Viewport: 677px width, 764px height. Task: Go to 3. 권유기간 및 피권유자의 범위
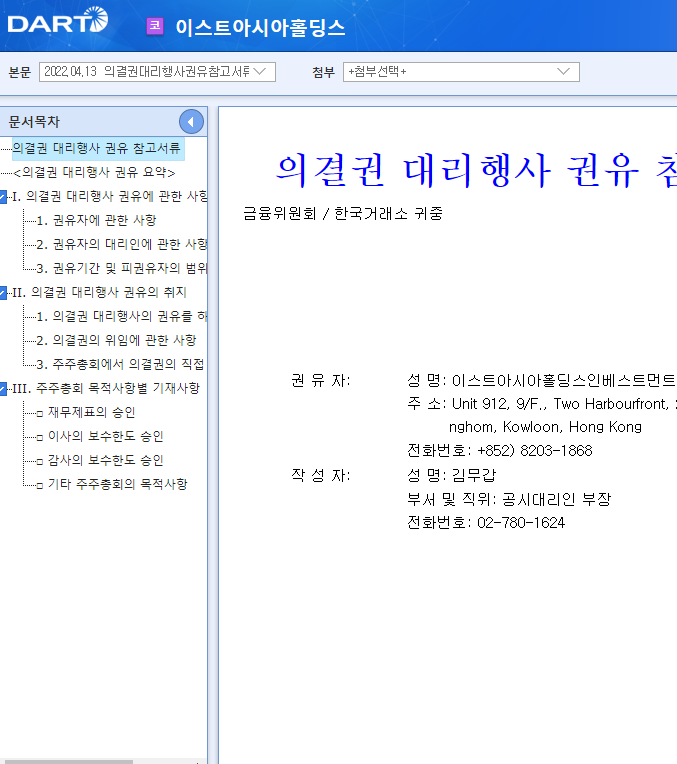tap(122, 268)
